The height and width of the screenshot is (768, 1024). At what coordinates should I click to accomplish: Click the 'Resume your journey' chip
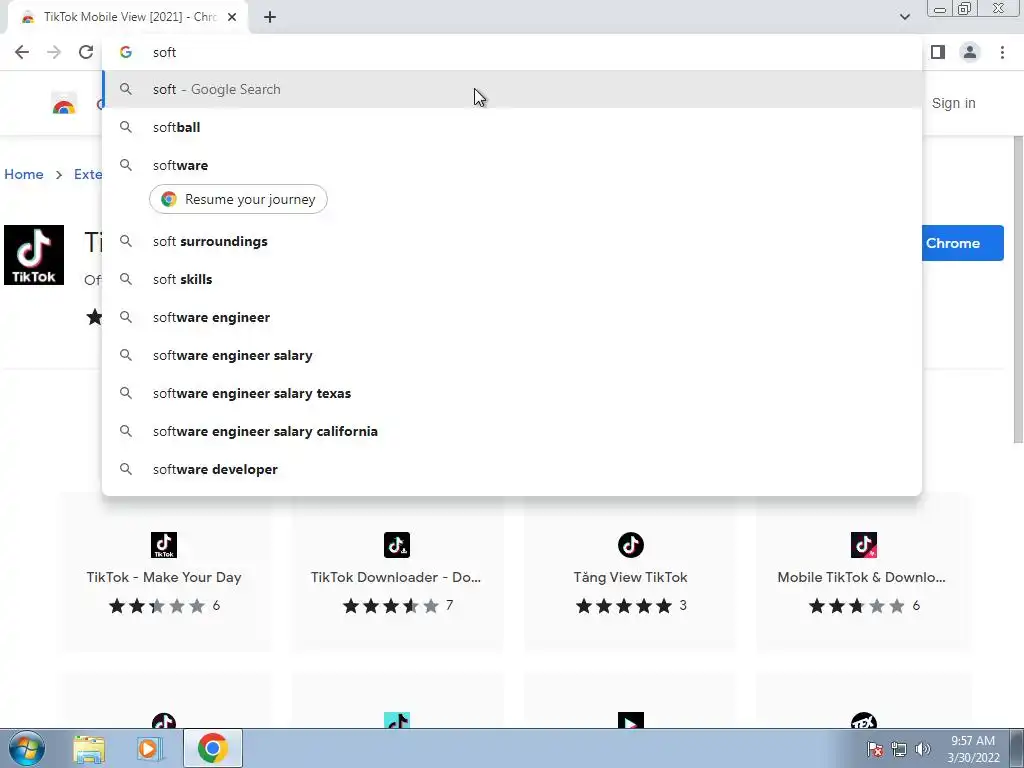point(238,199)
